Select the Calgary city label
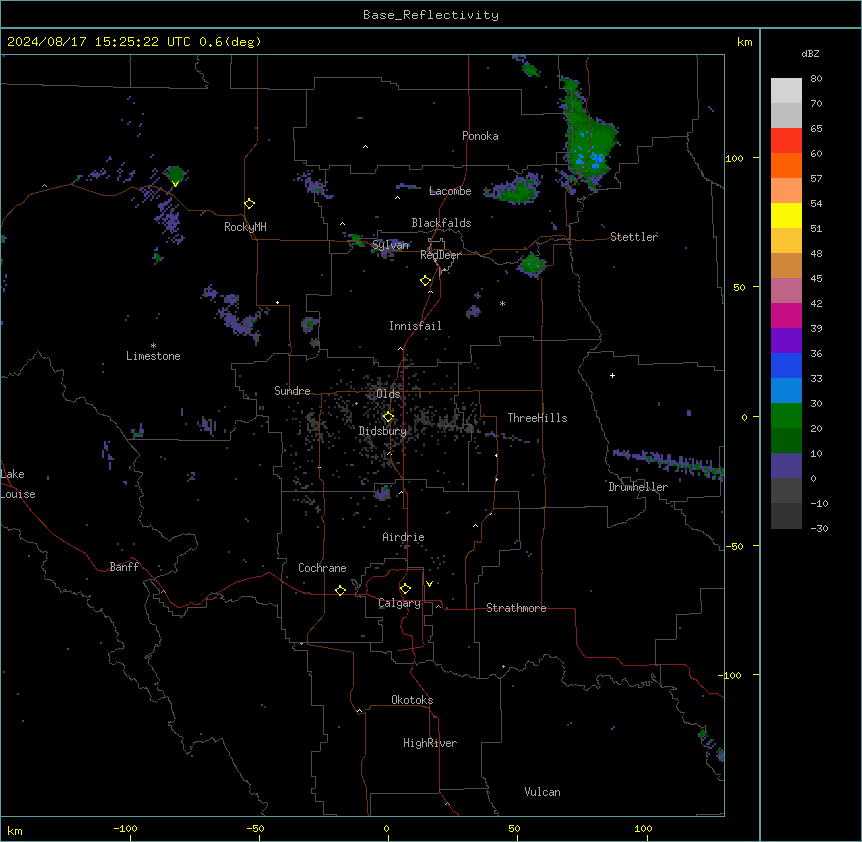This screenshot has width=862, height=842. [x=400, y=603]
